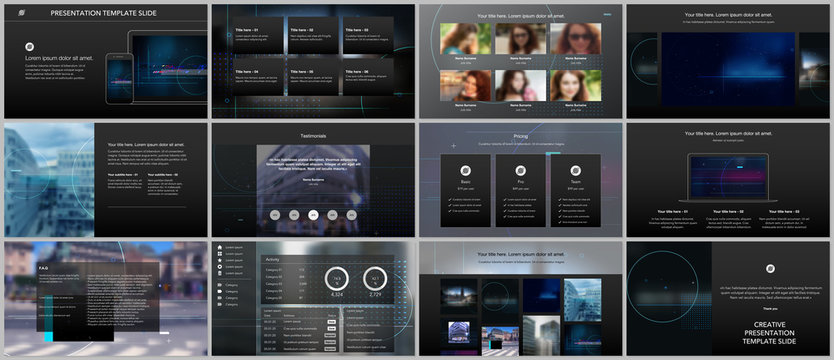
Task: Click the round logo above the Thank you quote
Action: (x=770, y=269)
